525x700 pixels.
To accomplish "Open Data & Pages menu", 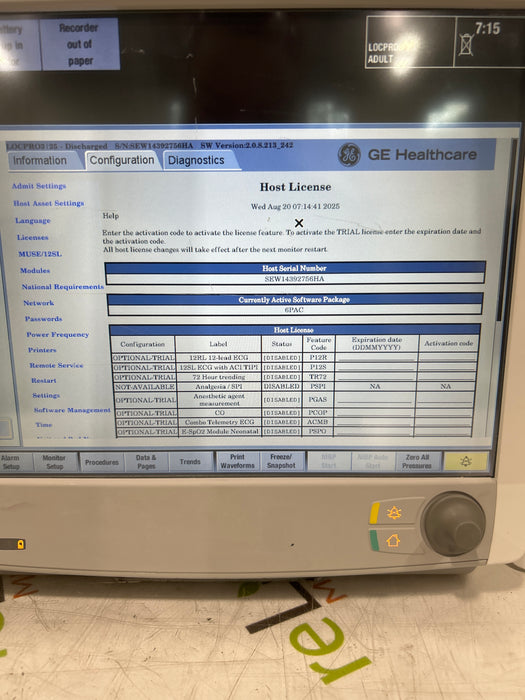I will (146, 462).
